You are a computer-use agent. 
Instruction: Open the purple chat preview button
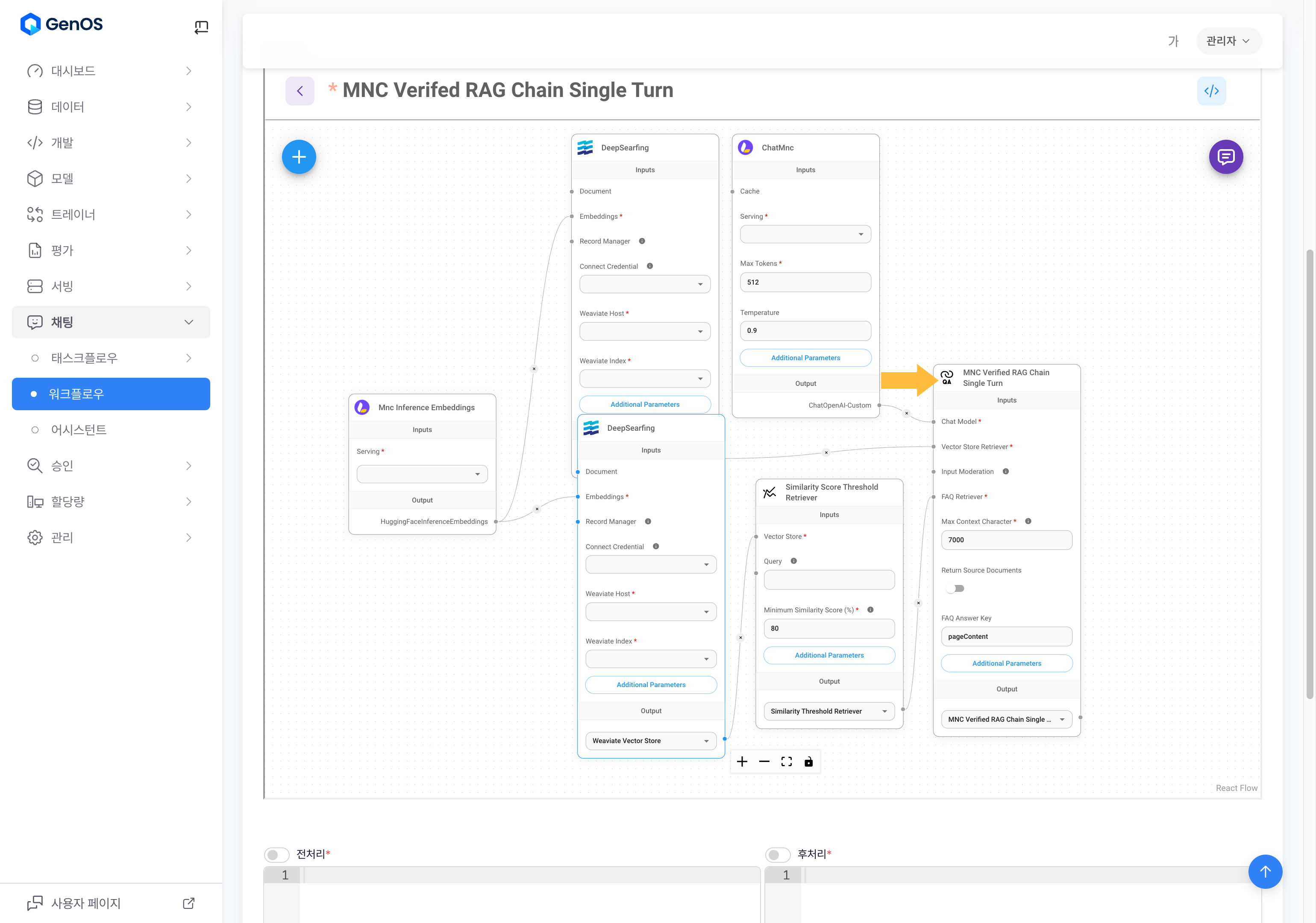point(1225,156)
